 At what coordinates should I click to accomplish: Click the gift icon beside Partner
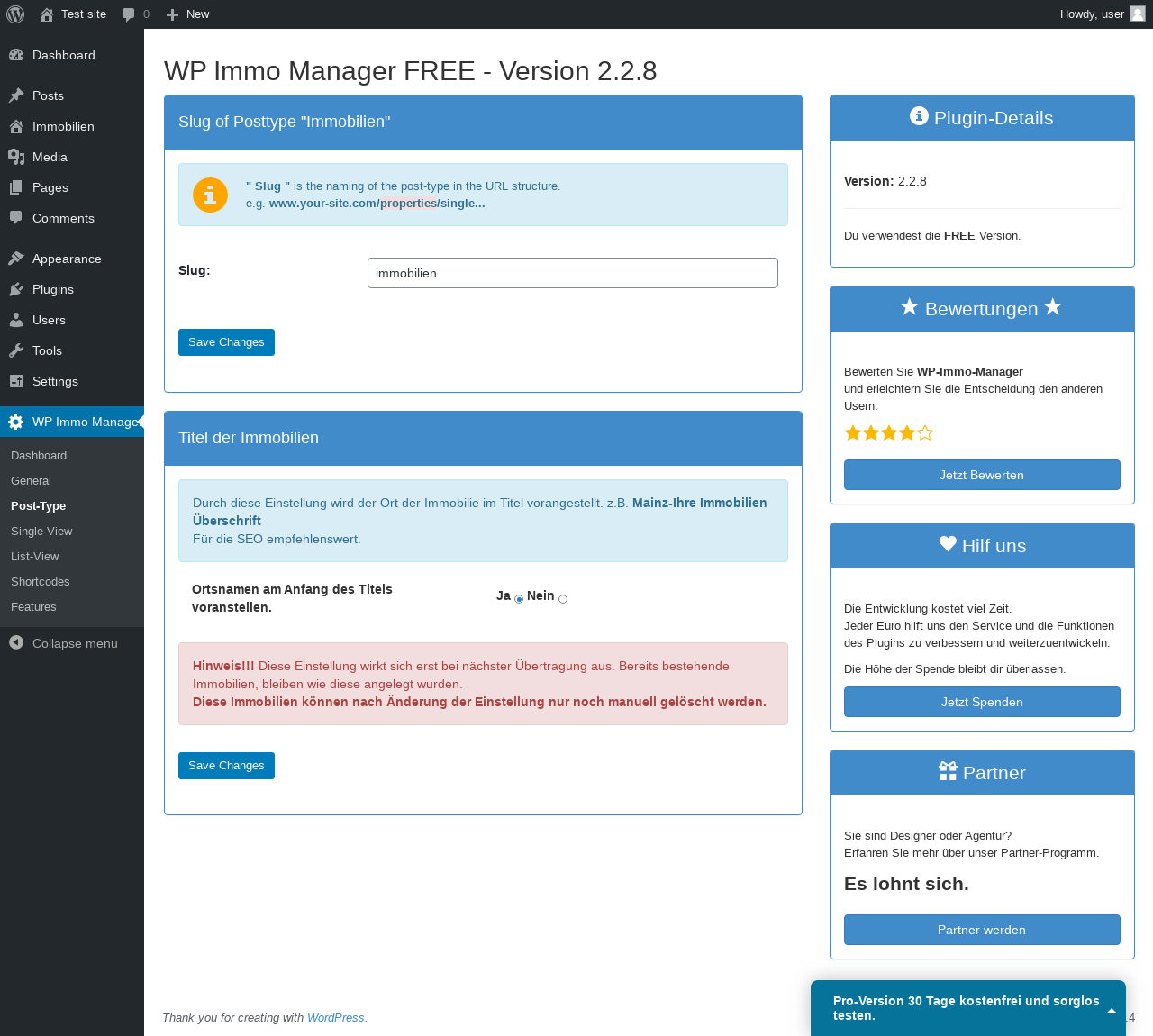[x=948, y=771]
